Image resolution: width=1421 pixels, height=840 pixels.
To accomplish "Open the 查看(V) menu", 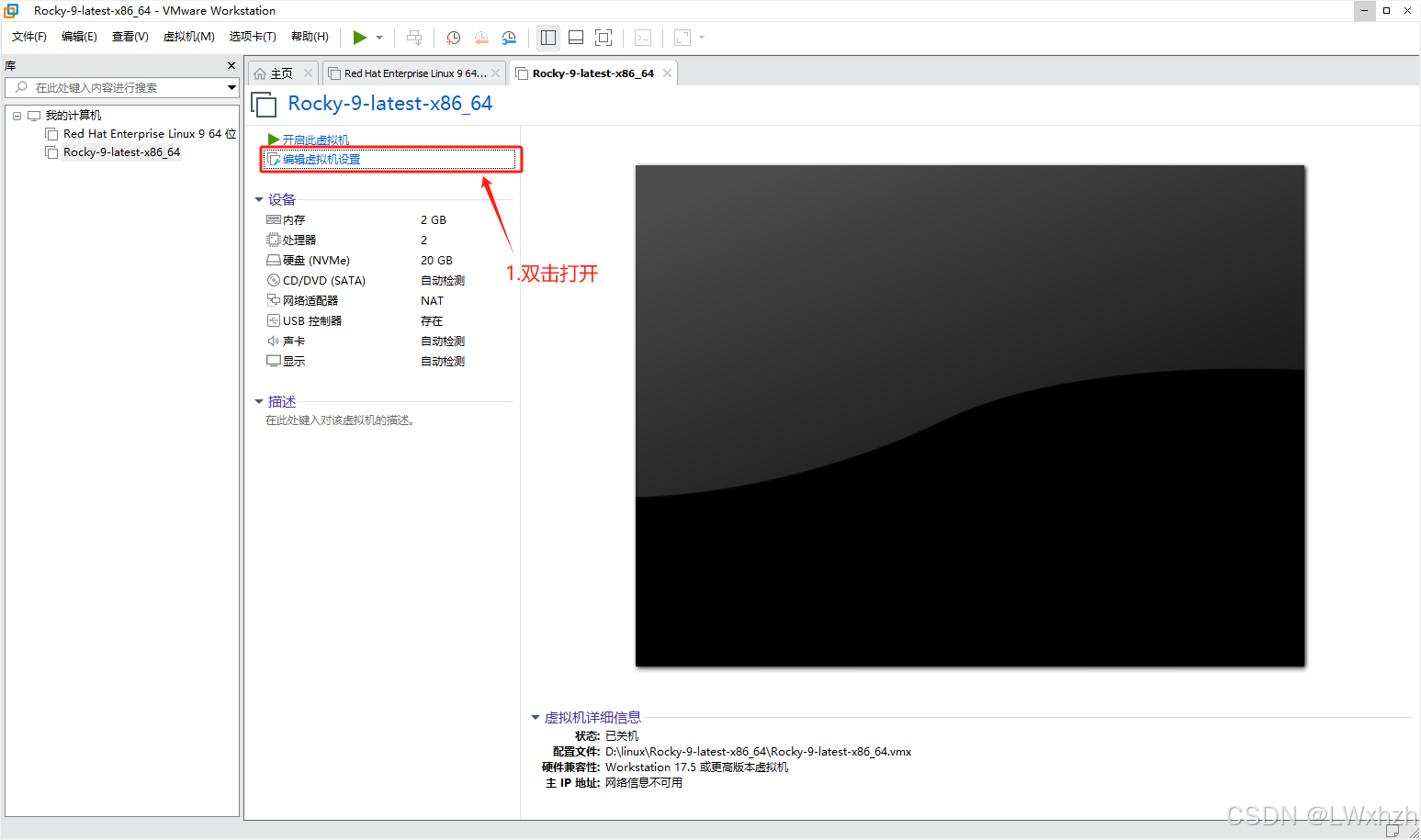I will 130,37.
